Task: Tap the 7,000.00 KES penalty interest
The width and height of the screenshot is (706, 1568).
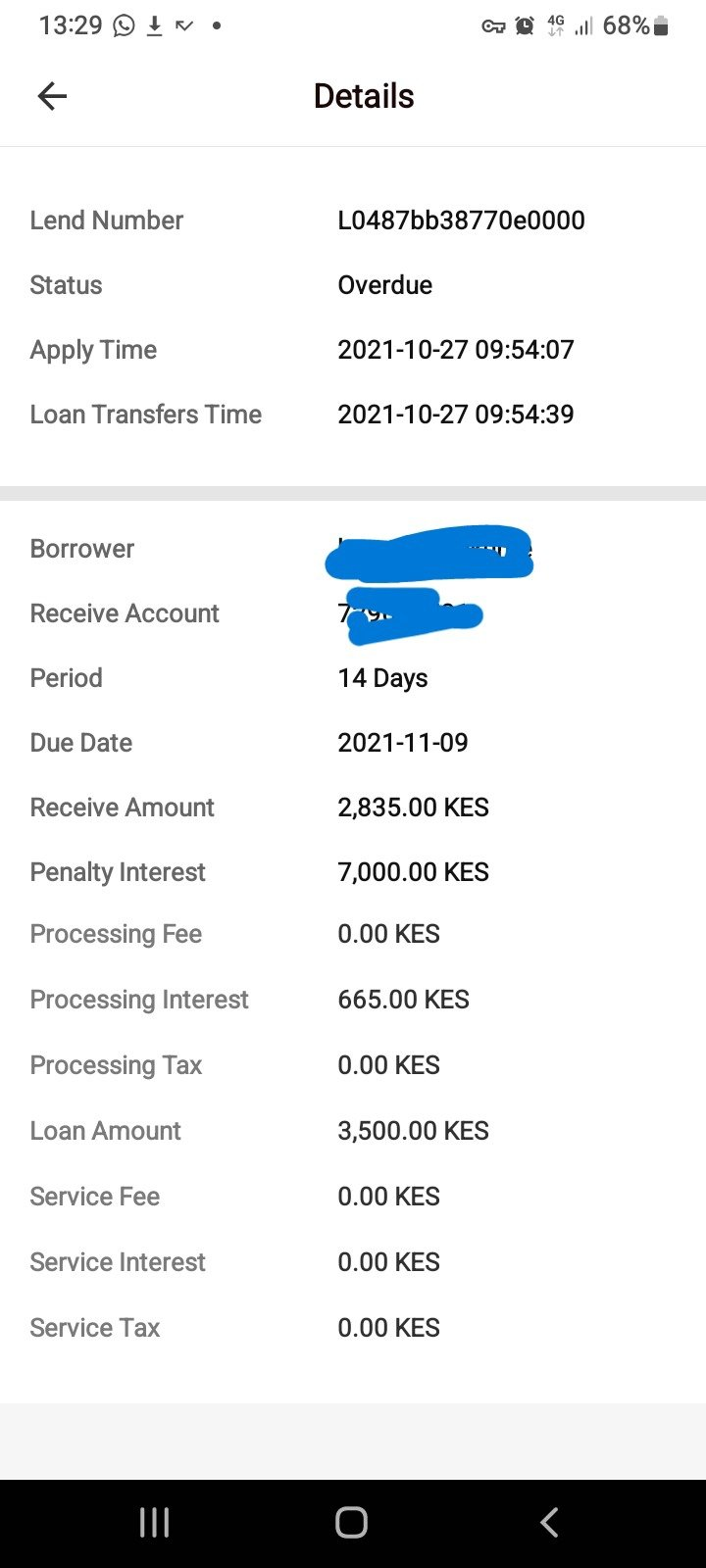Action: coord(413,872)
